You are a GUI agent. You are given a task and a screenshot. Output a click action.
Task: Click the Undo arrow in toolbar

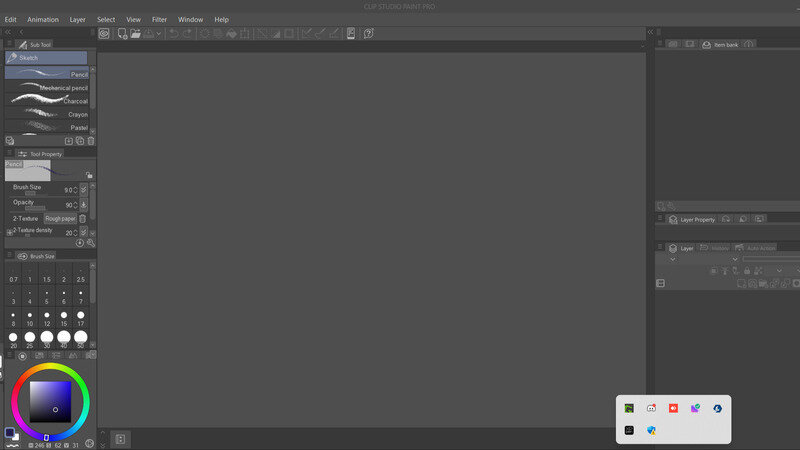[173, 33]
